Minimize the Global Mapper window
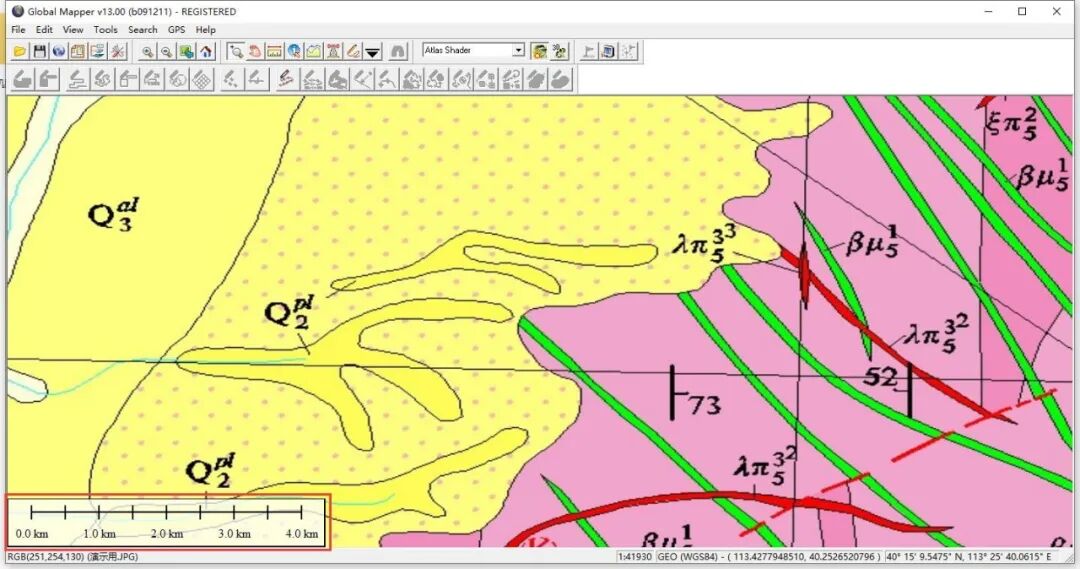Viewport: 1080px width, 569px height. pos(989,11)
